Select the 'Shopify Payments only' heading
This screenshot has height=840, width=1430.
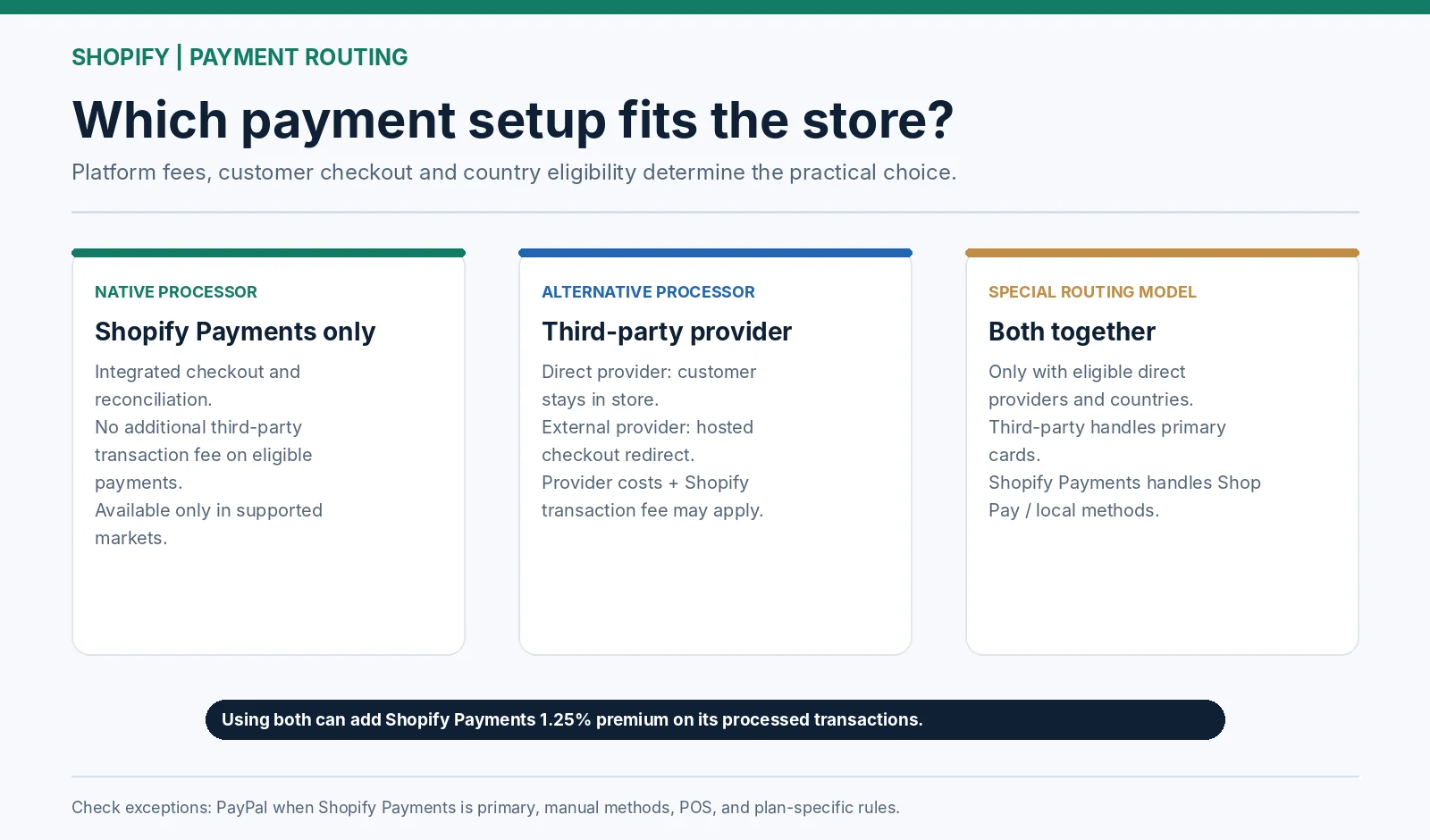point(235,332)
